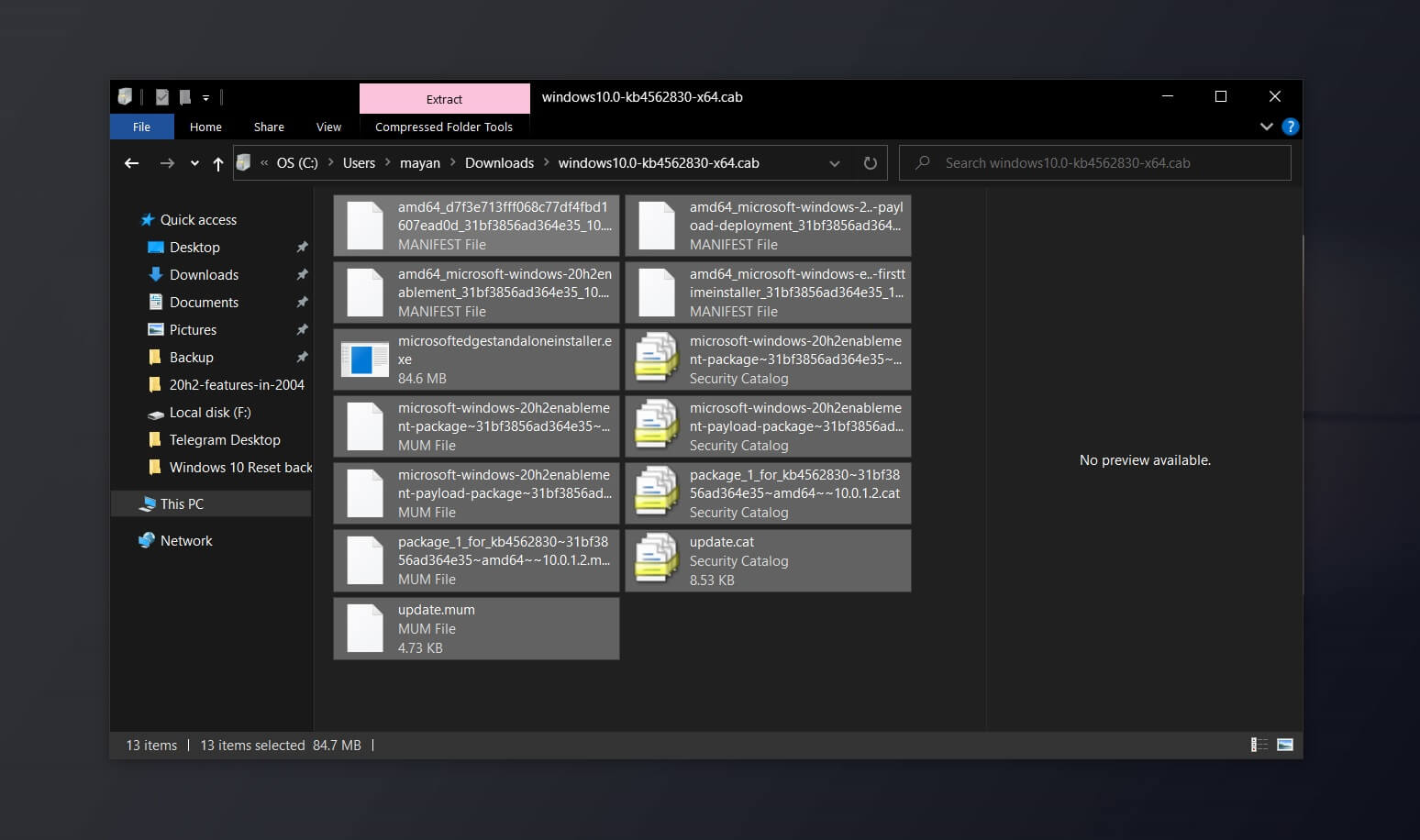The width and height of the screenshot is (1420, 840).
Task: Show hidden path segments via double chevron
Action: pos(264,163)
